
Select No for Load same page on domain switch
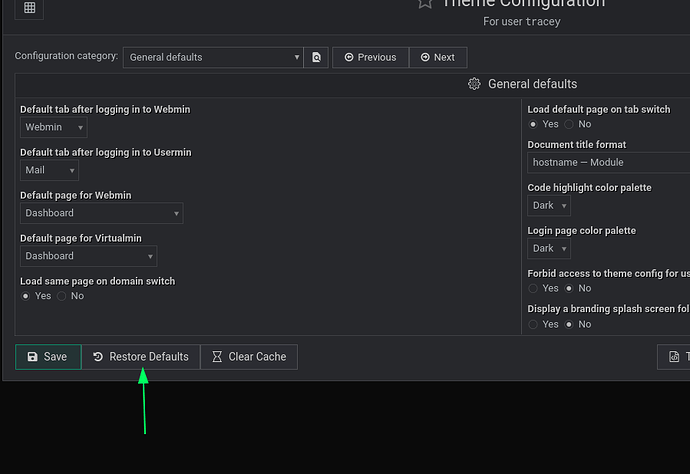point(62,296)
